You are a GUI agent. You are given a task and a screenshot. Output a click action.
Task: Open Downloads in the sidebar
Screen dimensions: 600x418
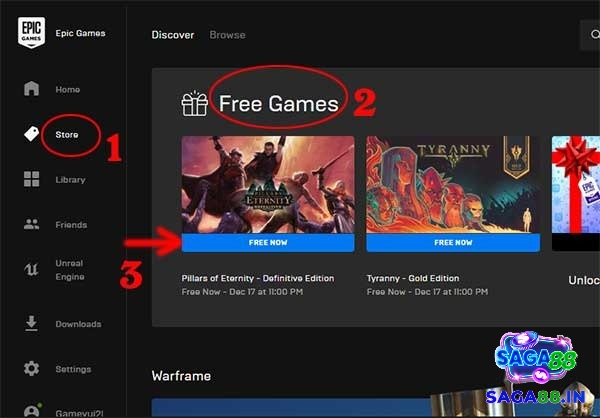(78, 324)
